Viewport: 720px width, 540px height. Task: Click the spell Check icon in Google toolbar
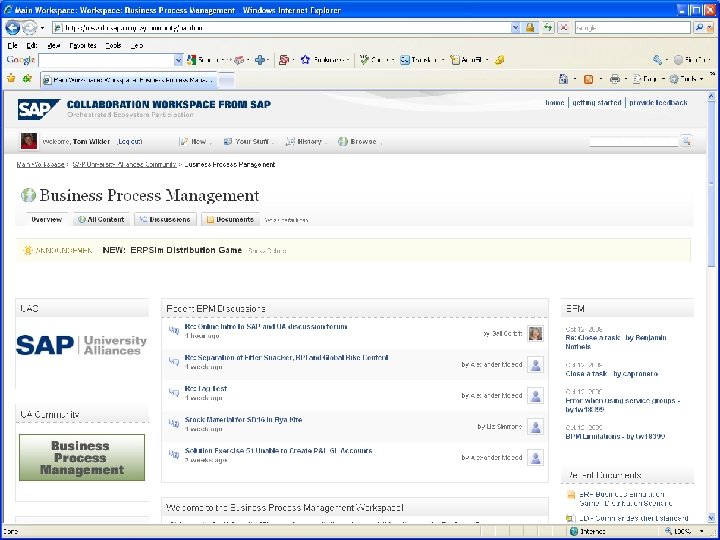pyautogui.click(x=364, y=60)
